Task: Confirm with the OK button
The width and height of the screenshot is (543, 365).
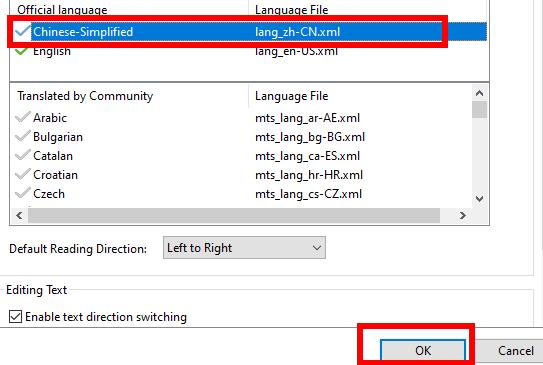Action: click(423, 351)
